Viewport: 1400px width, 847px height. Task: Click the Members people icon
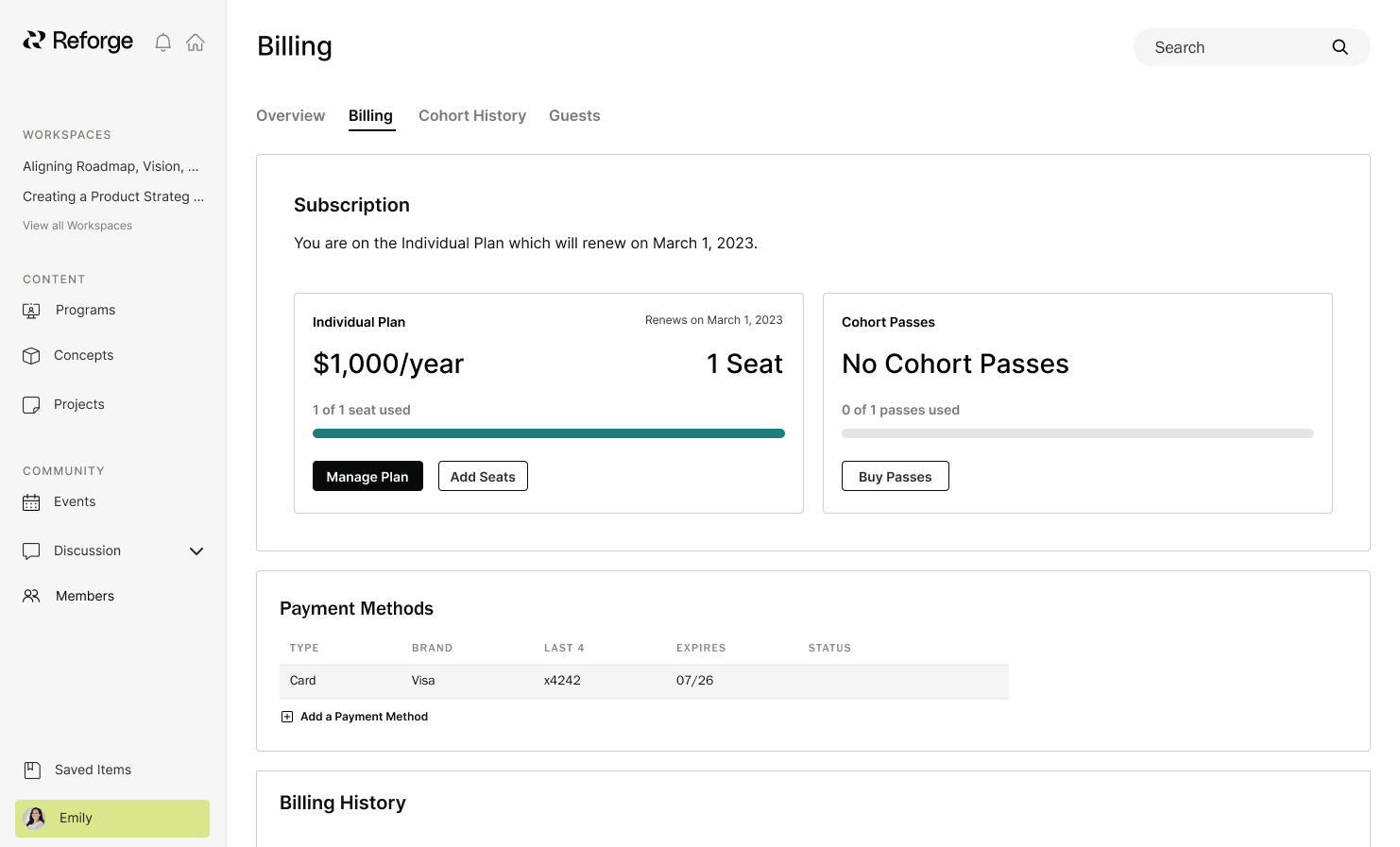(x=31, y=597)
